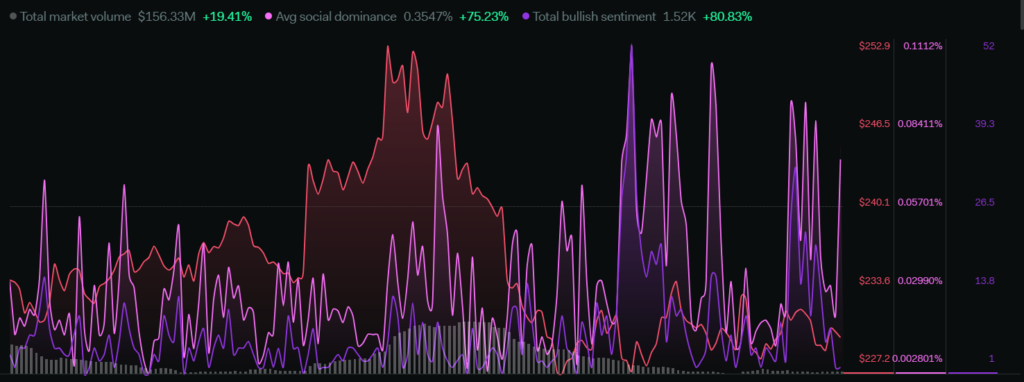
Task: Click the 0.08411% dominance axis label
Action: point(920,124)
